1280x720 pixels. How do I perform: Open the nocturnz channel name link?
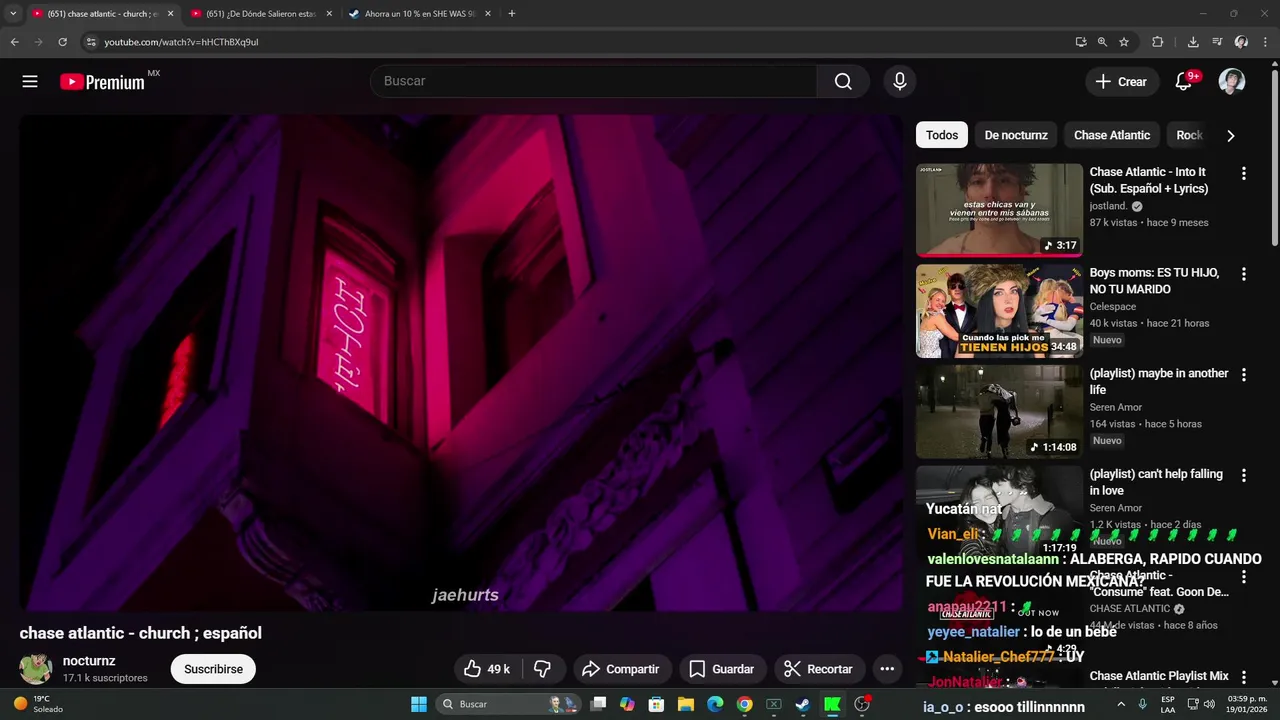click(x=89, y=661)
